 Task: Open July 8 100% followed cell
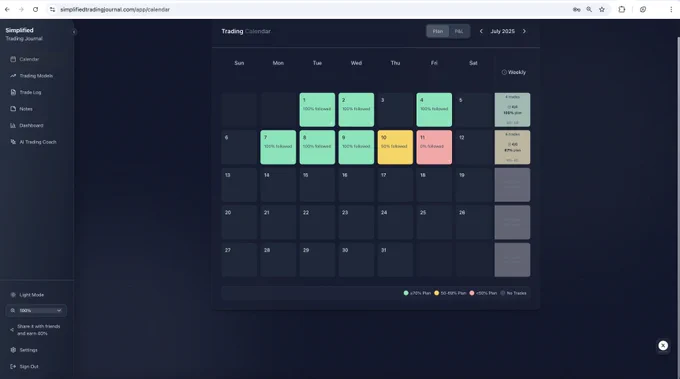[x=317, y=147]
